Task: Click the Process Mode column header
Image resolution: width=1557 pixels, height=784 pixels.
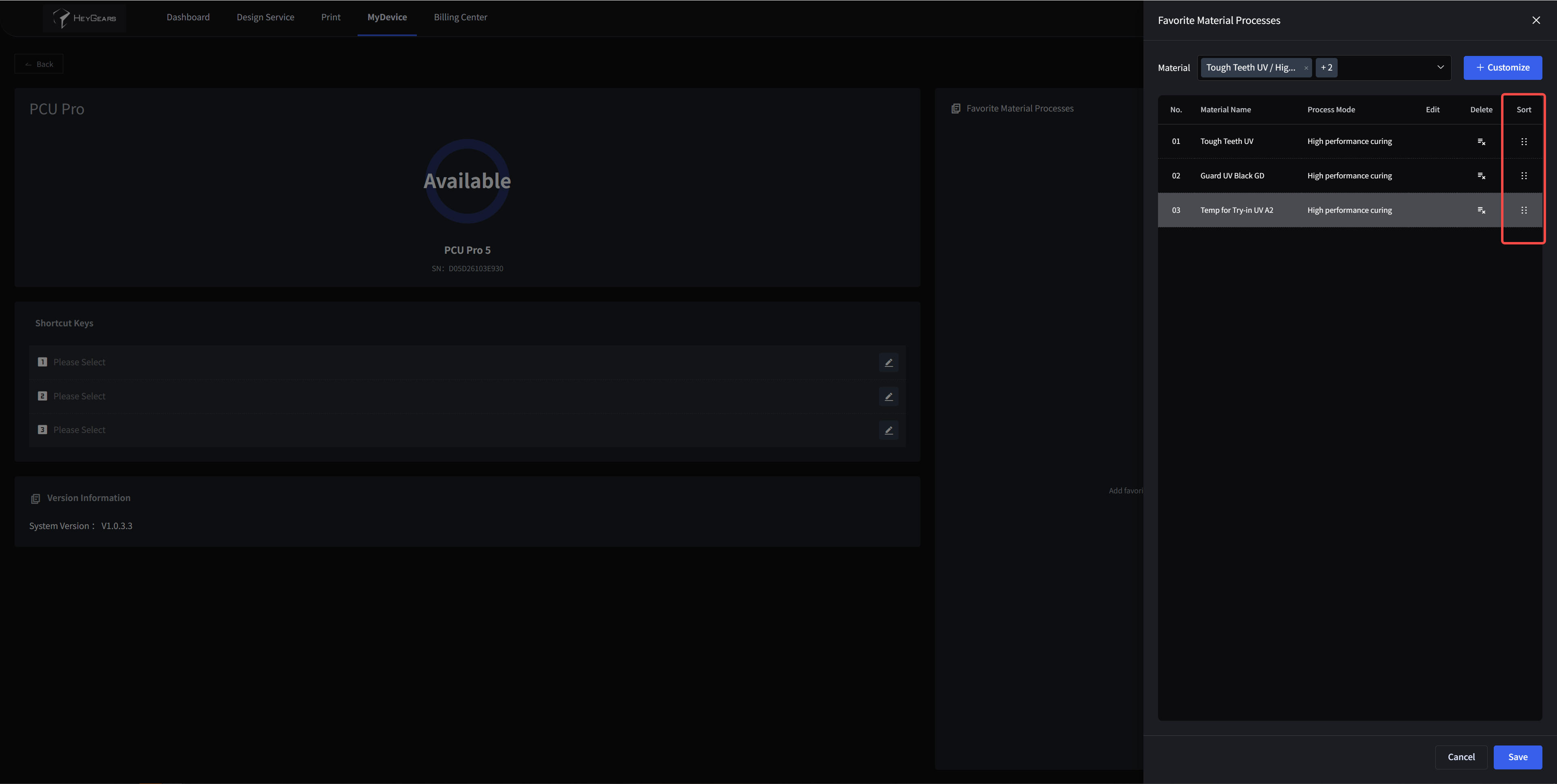Action: coord(1331,110)
